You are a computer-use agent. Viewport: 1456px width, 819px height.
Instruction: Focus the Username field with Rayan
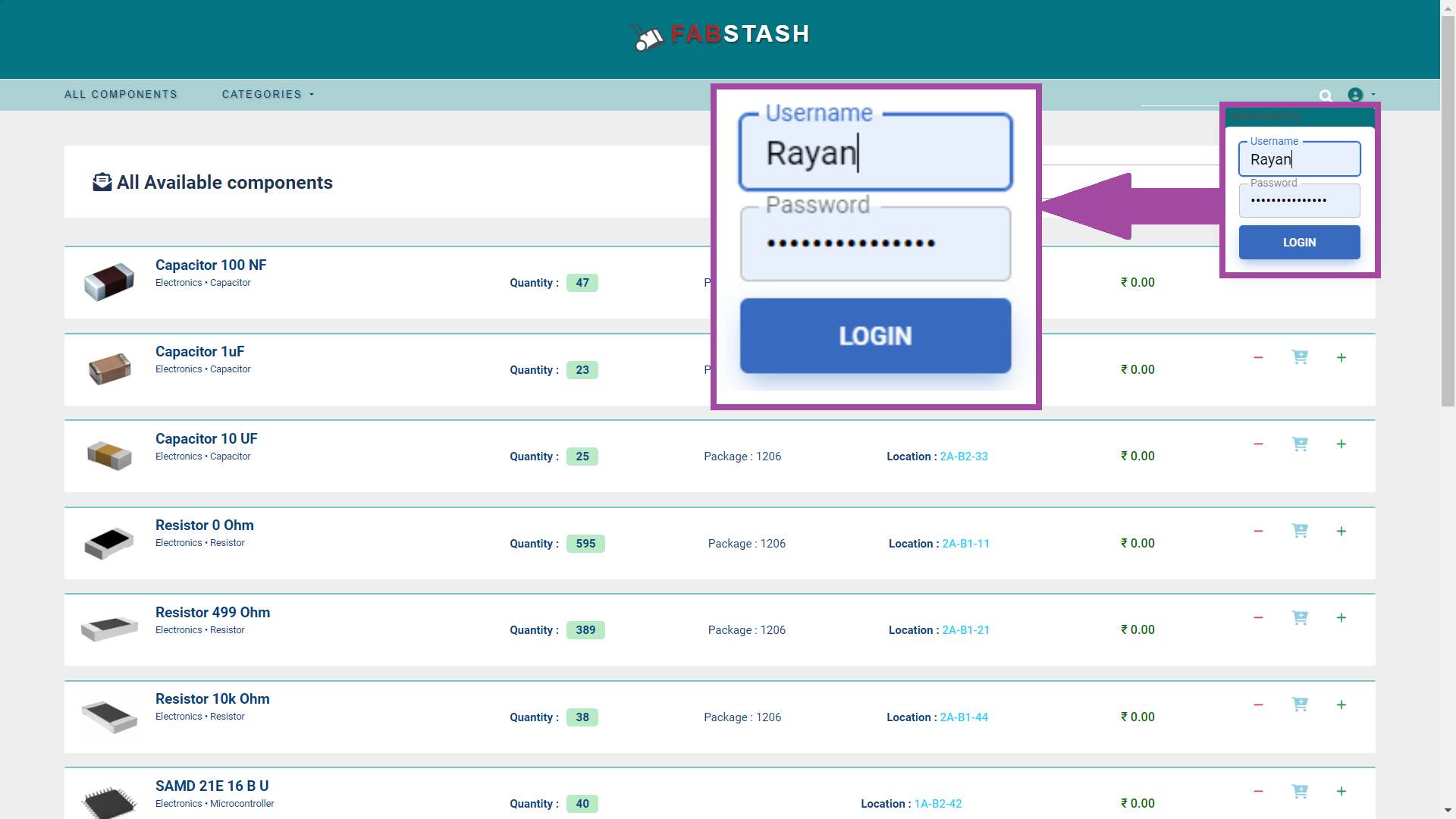click(x=1299, y=160)
